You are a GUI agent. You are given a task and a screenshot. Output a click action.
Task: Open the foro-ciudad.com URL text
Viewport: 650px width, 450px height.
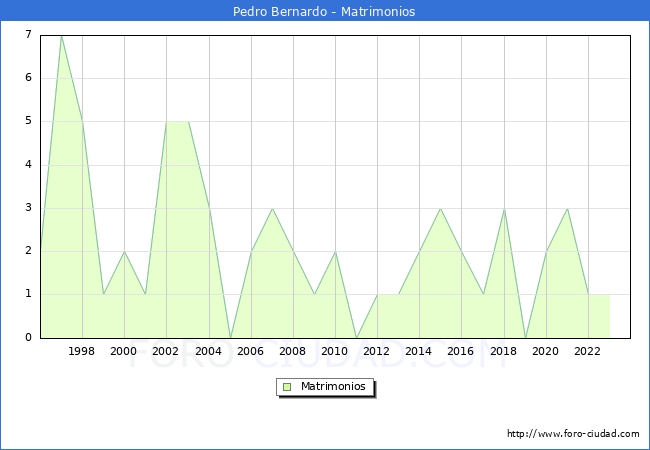pyautogui.click(x=573, y=434)
